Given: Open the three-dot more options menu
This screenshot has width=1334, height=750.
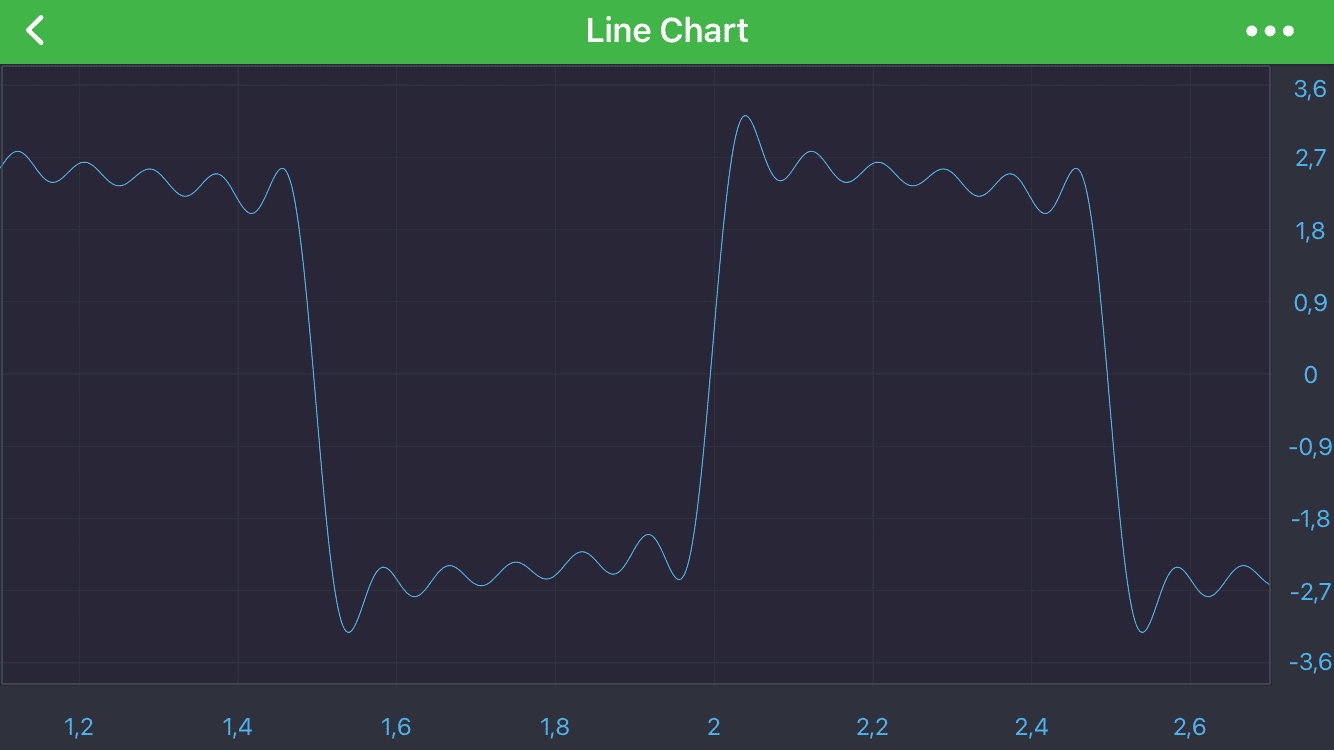Looking at the screenshot, I should tap(1269, 31).
